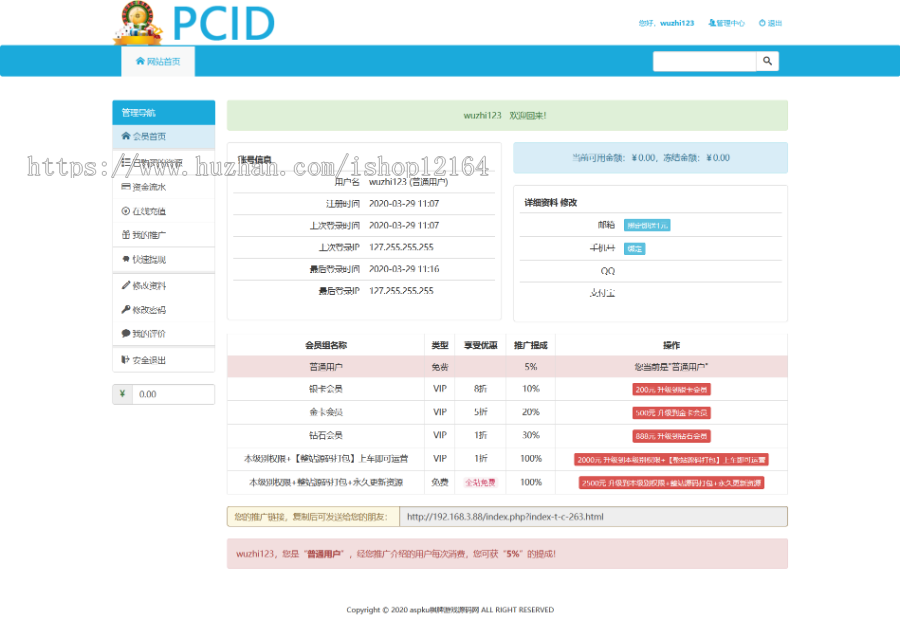Click the 金卡会员 row name

tap(326, 412)
